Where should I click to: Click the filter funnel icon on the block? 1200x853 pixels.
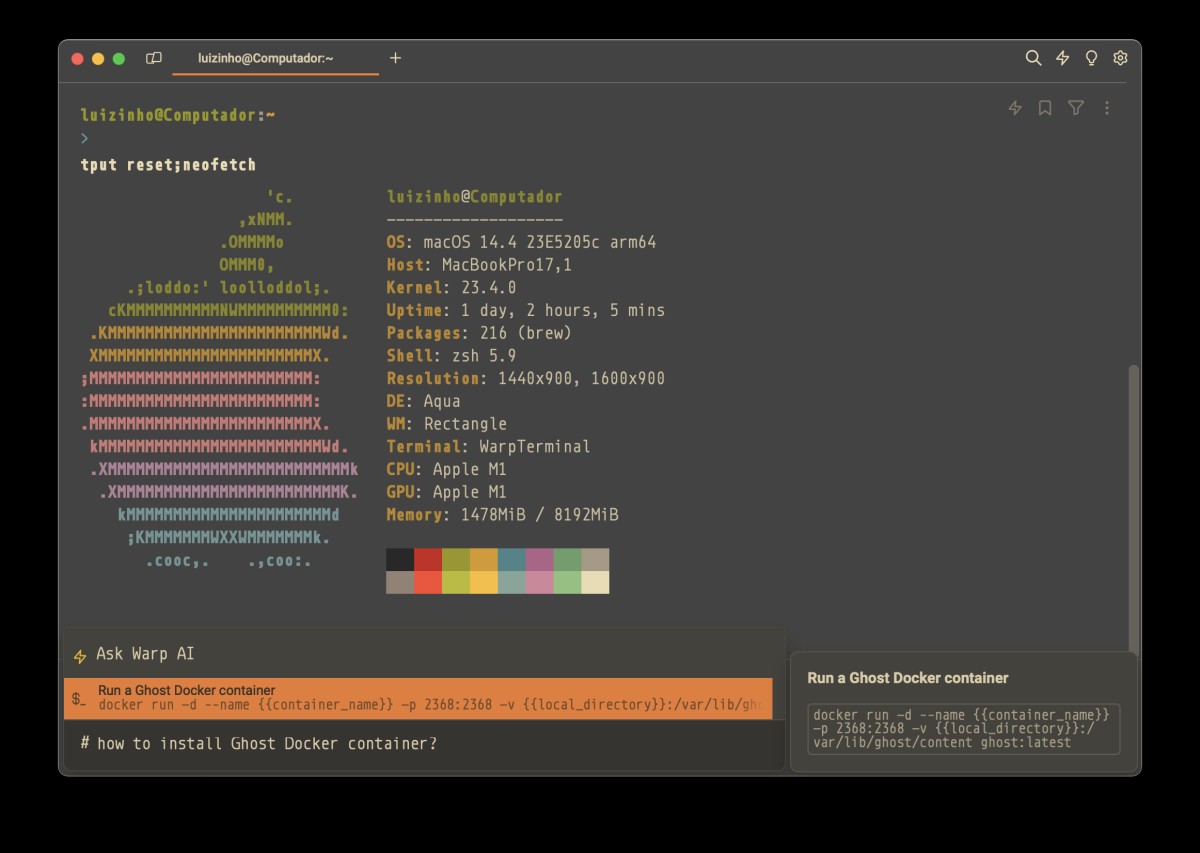(x=1076, y=108)
